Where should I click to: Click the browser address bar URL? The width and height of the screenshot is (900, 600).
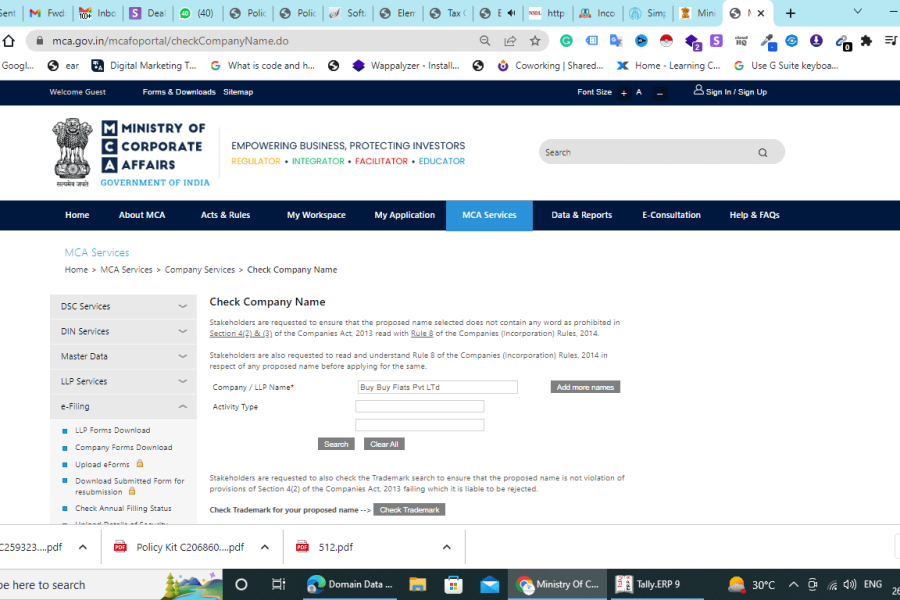[x=170, y=41]
